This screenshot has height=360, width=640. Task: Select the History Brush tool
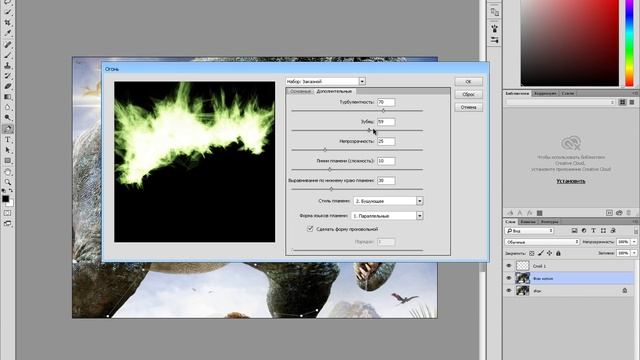[x=7, y=76]
